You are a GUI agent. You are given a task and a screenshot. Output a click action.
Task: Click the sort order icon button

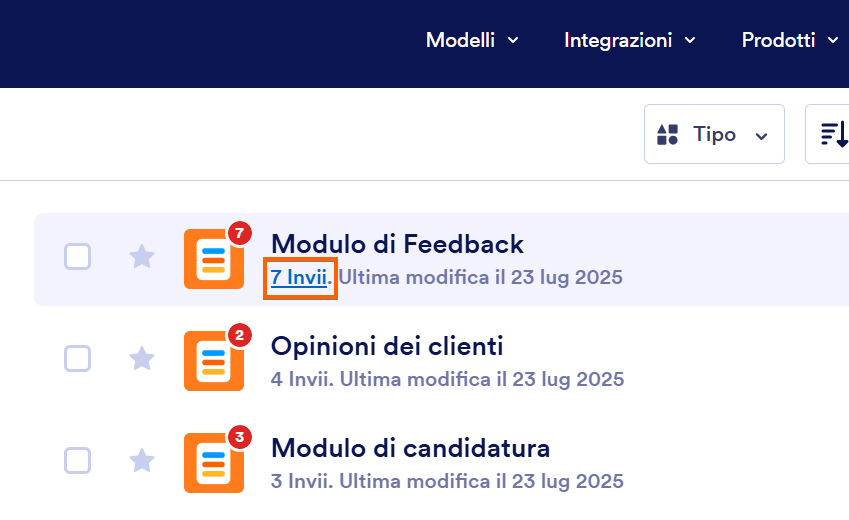(827, 134)
